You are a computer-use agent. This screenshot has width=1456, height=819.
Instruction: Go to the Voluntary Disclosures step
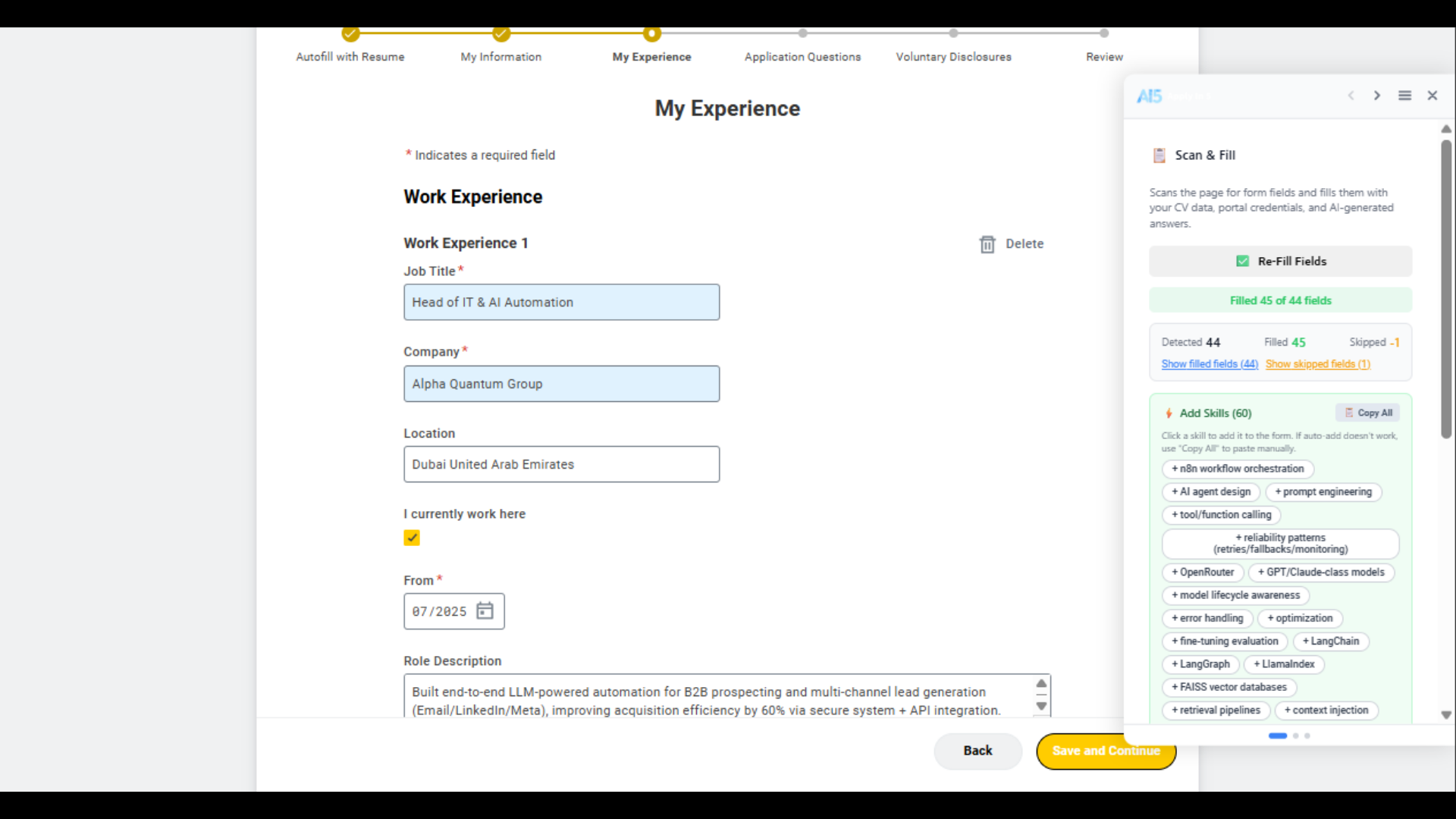coord(953,57)
